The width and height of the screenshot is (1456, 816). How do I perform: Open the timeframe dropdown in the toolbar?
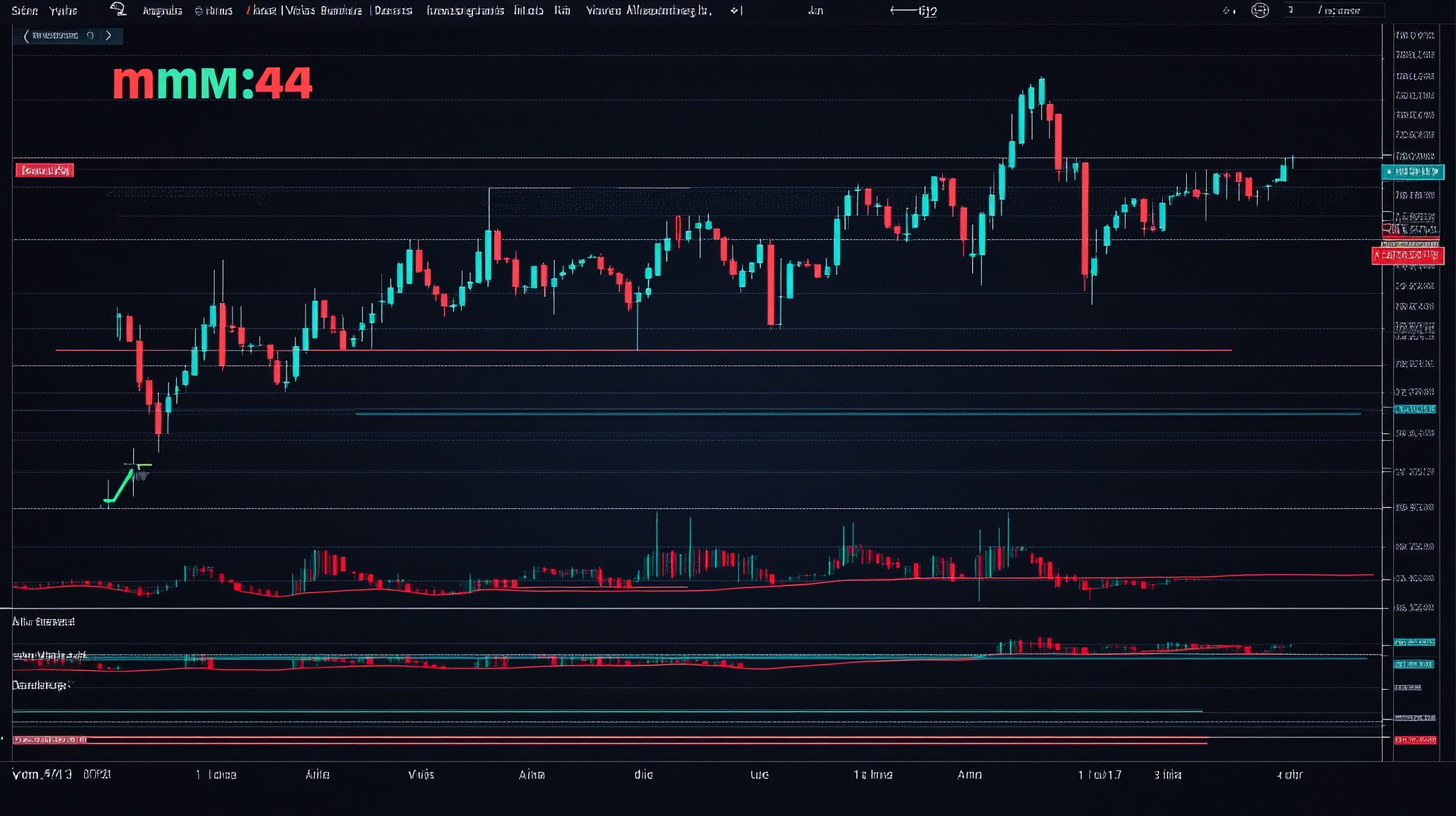(814, 10)
